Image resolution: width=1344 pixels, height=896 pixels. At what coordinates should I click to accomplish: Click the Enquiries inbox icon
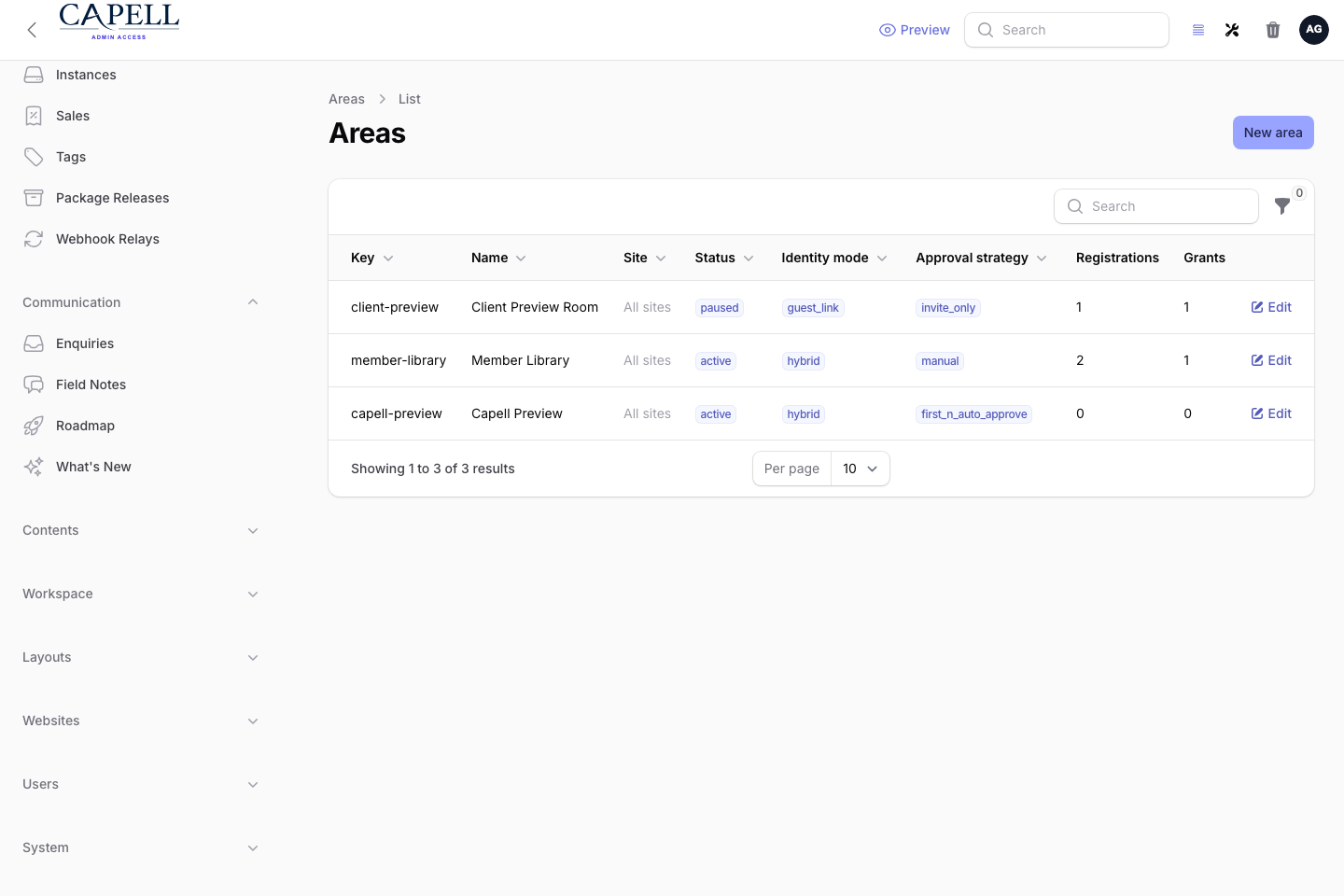[x=34, y=343]
